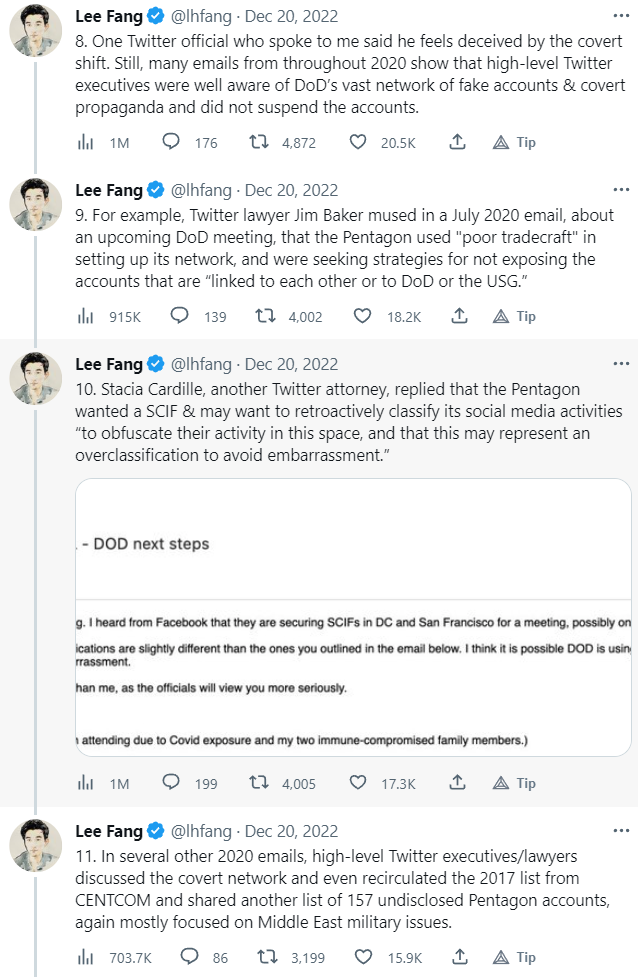Open more options on tweet 8
This screenshot has height=977, width=638.
pos(620,17)
